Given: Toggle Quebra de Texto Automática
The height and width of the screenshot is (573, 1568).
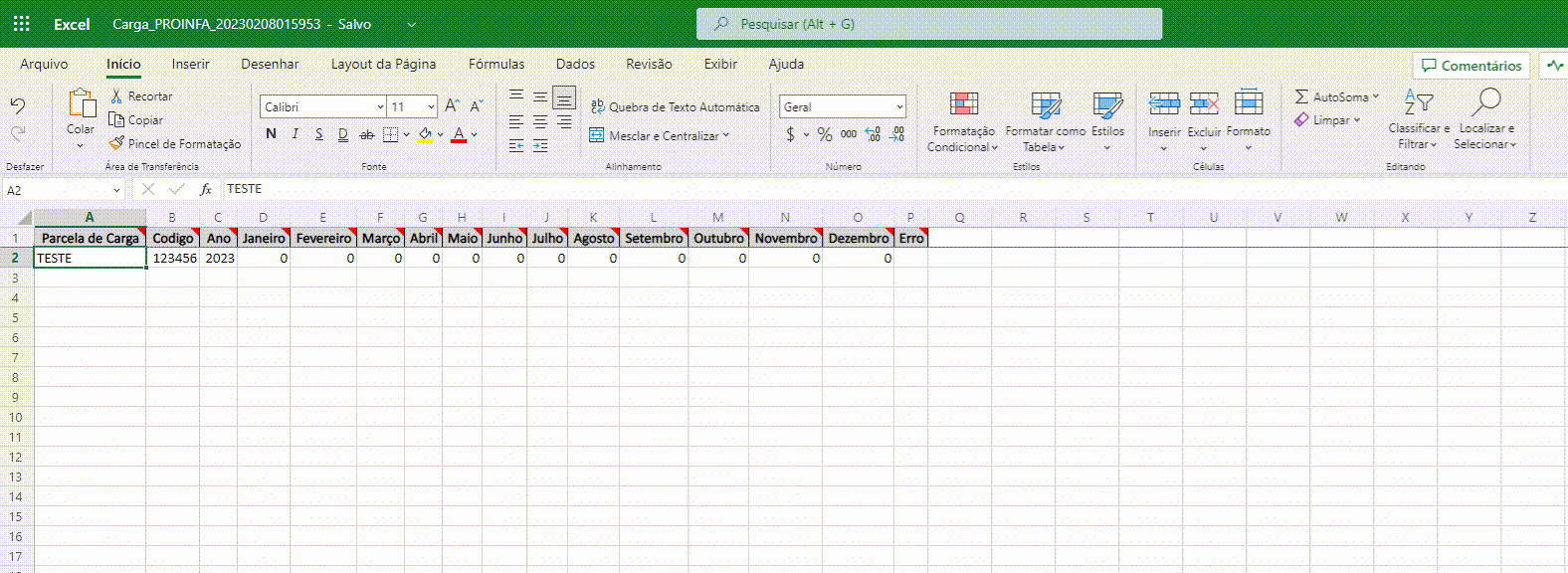Looking at the screenshot, I should [675, 106].
